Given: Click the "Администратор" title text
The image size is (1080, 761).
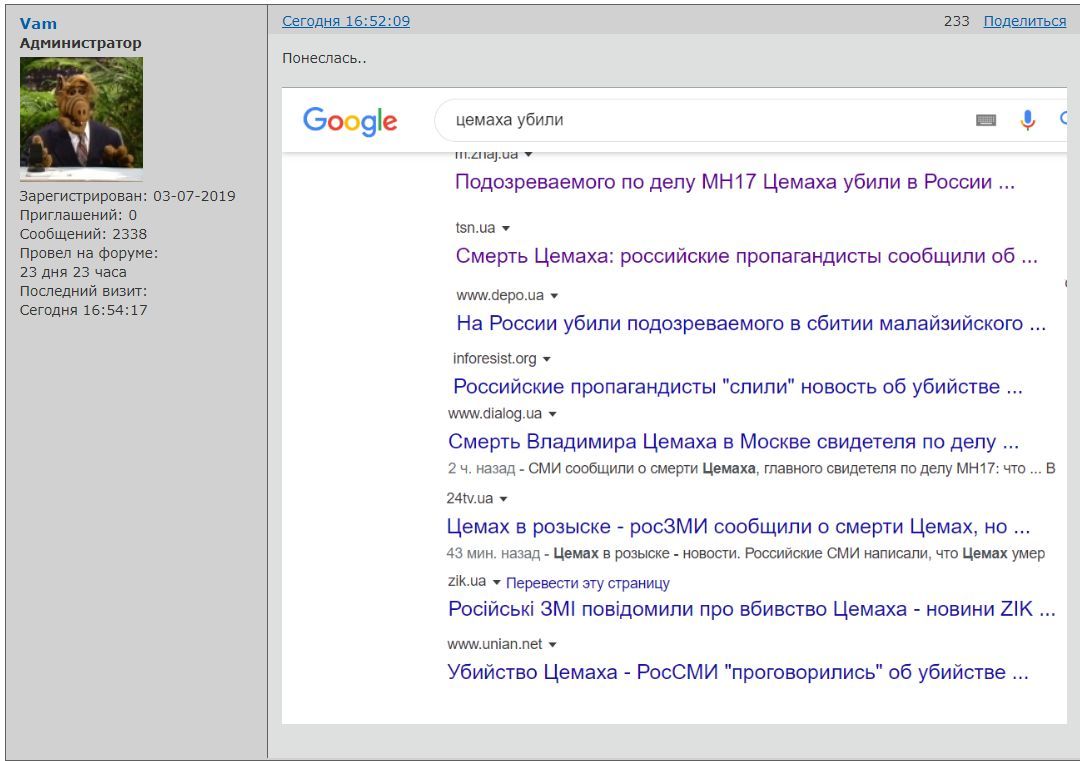Looking at the screenshot, I should coord(81,43).
